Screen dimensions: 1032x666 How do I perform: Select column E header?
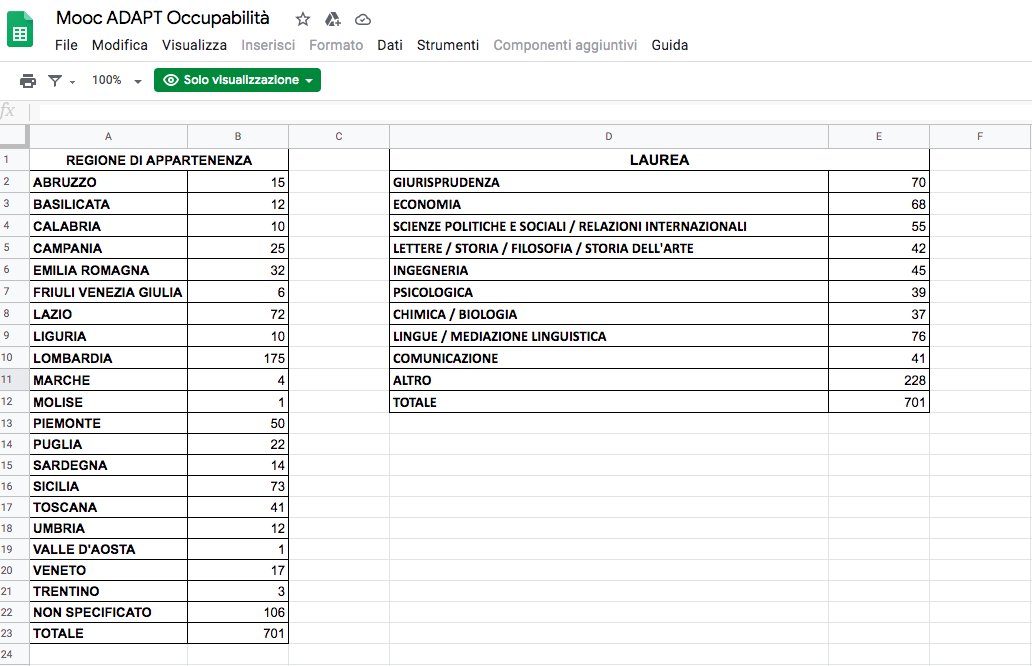pos(879,136)
